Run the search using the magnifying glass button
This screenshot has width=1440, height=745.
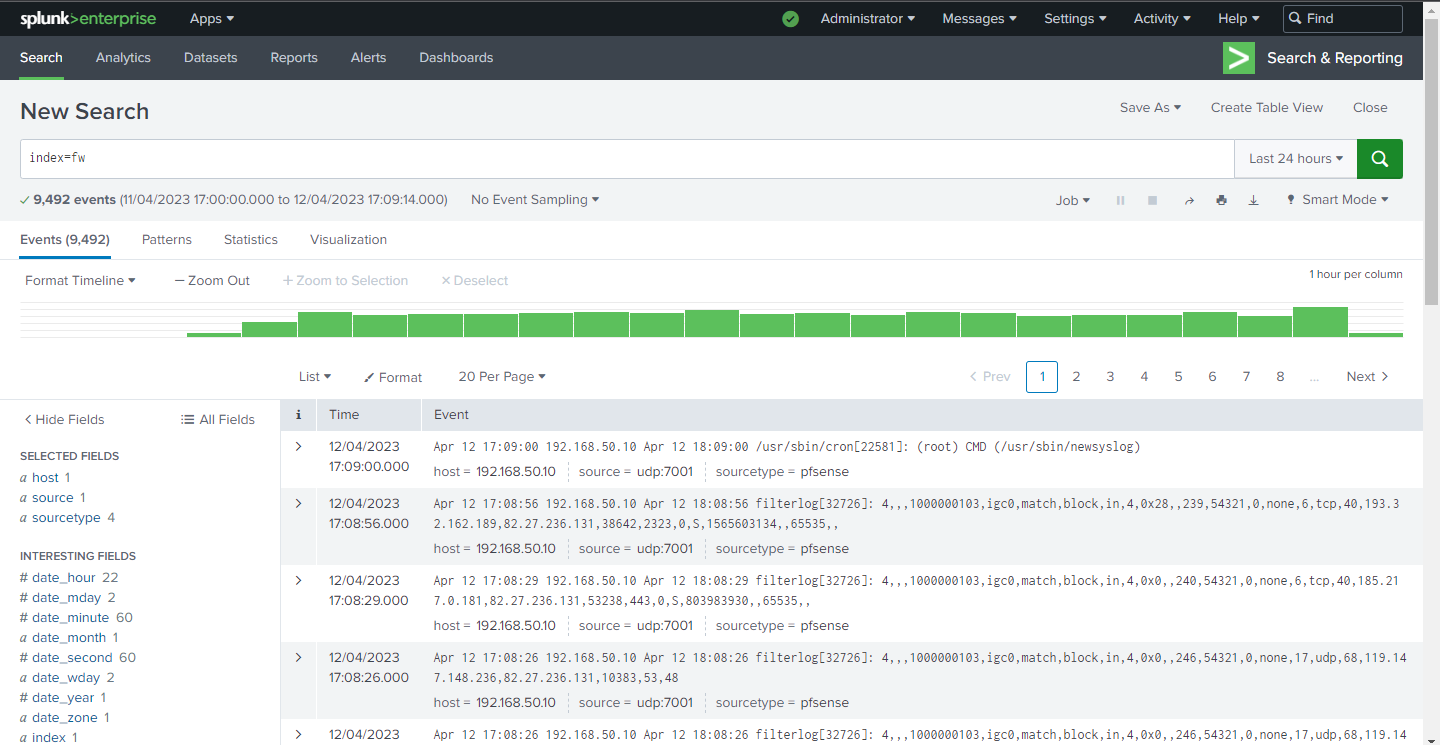pos(1379,158)
